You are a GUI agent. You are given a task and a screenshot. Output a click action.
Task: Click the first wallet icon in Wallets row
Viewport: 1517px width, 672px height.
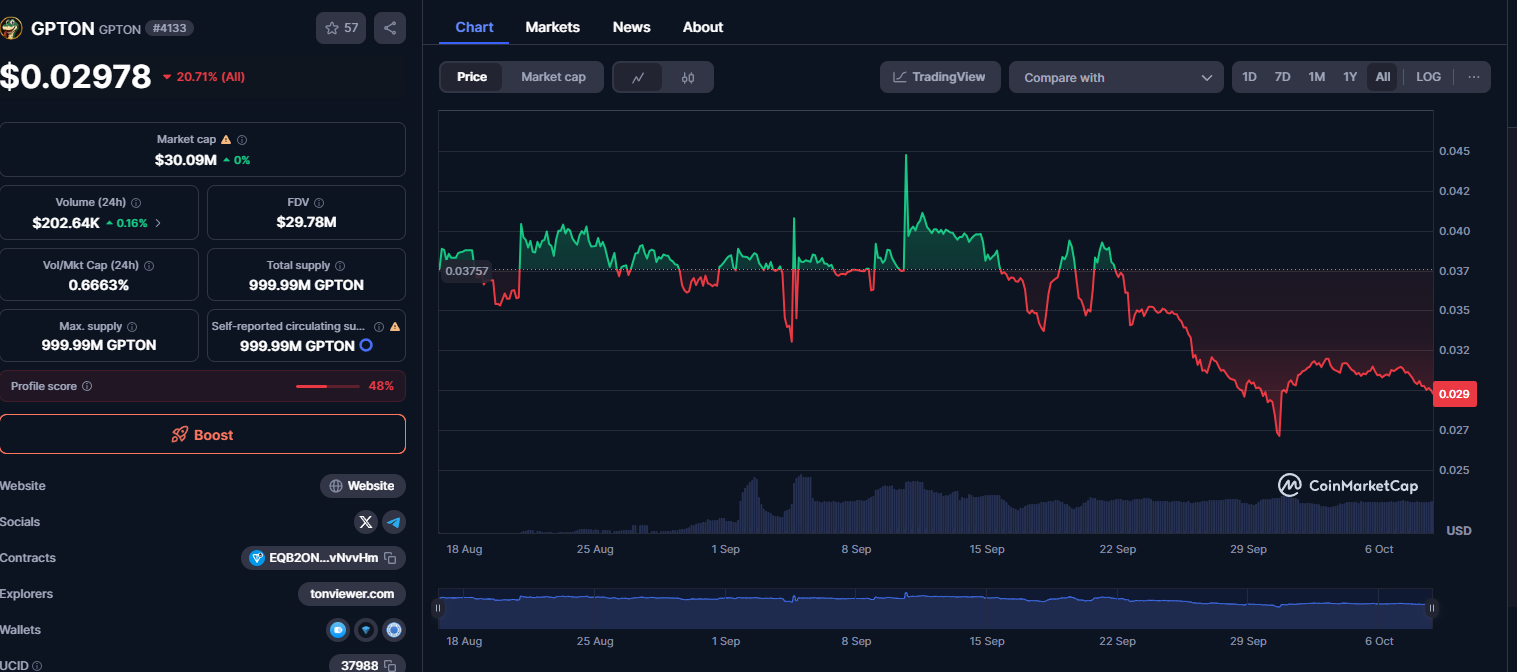click(338, 630)
